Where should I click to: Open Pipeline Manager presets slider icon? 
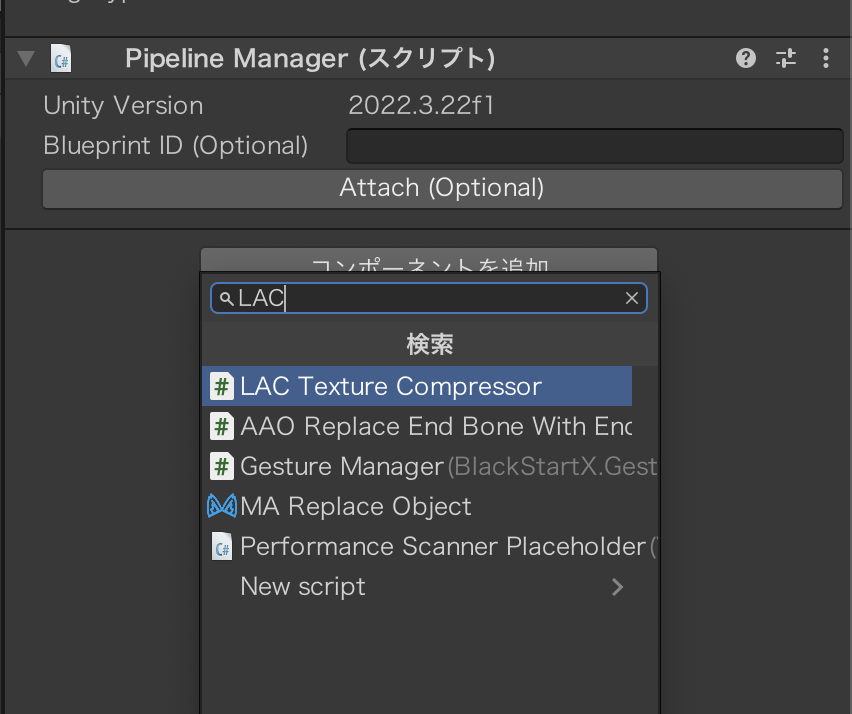[786, 58]
